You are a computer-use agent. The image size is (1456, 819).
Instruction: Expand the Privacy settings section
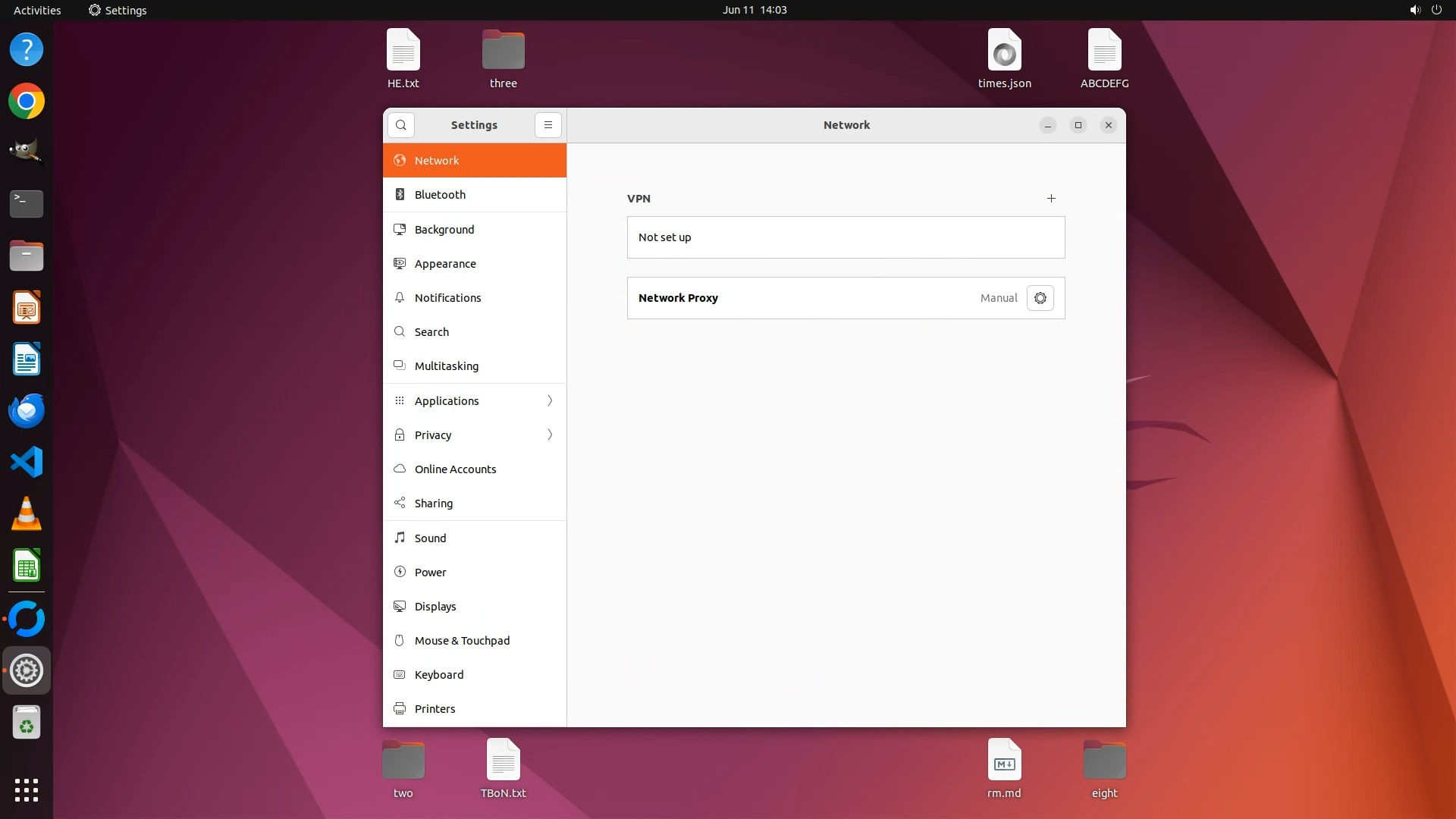[475, 435]
